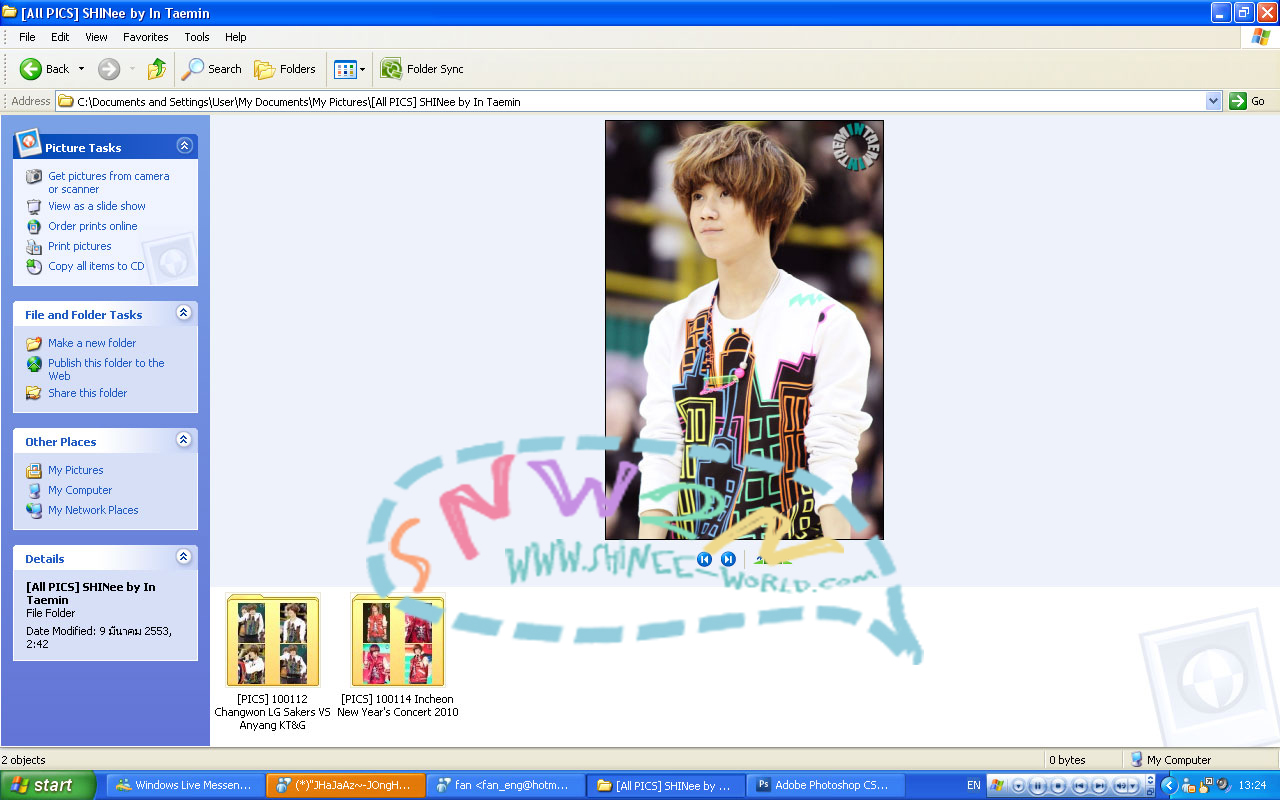This screenshot has width=1280, height=800.
Task: Click the Share this folder icon
Action: pyautogui.click(x=34, y=393)
